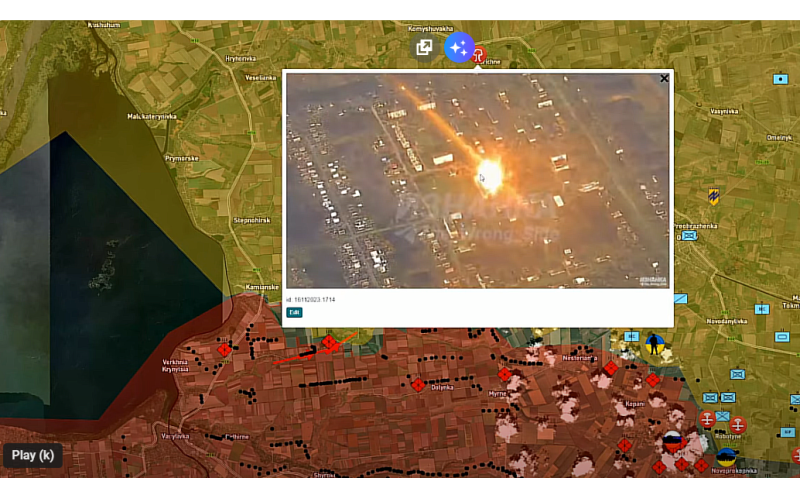Image resolution: width=800 pixels, height=478 pixels.
Task: Click the blue sparkle AI button
Action: [x=459, y=47]
